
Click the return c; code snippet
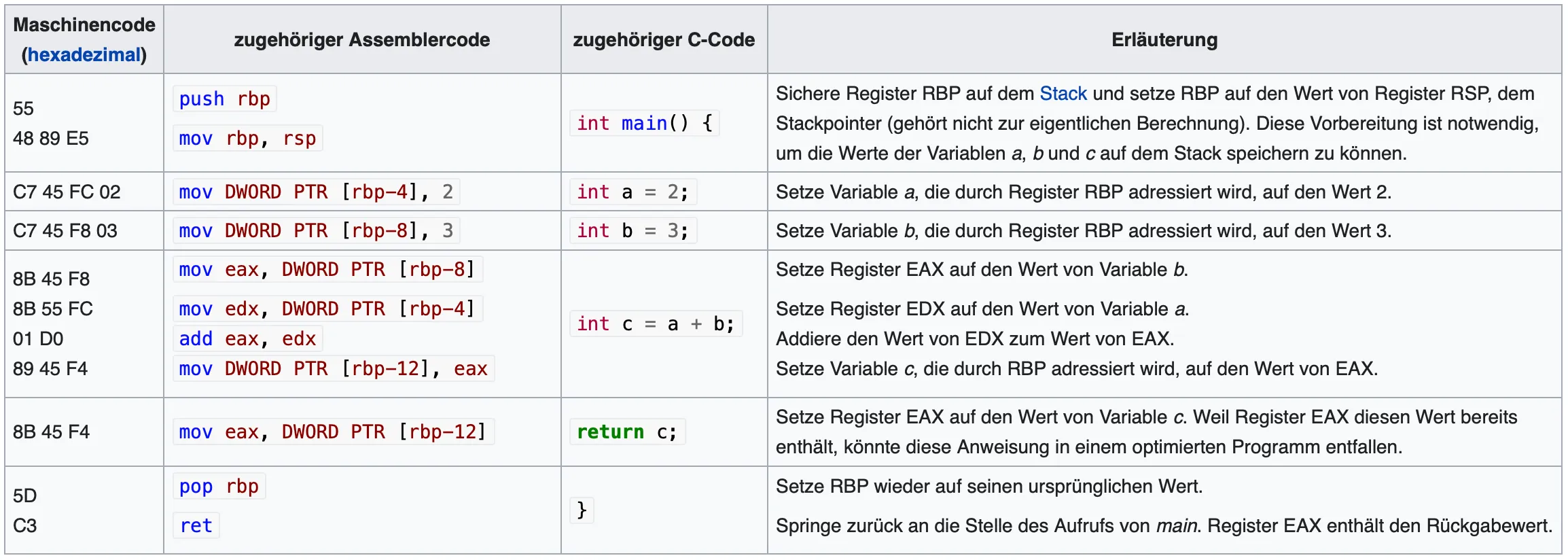[626, 432]
